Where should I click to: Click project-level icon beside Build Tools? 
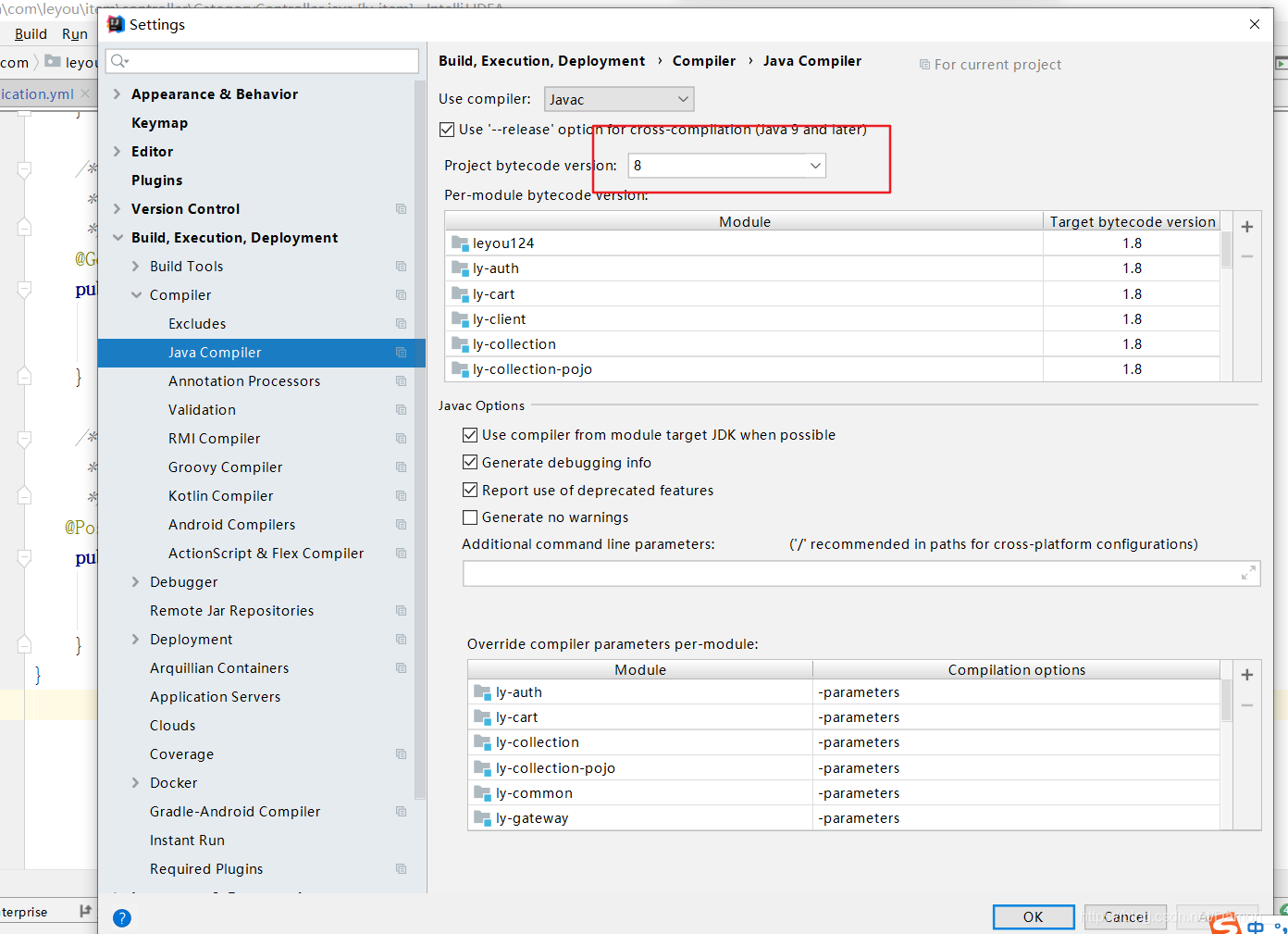pos(401,267)
